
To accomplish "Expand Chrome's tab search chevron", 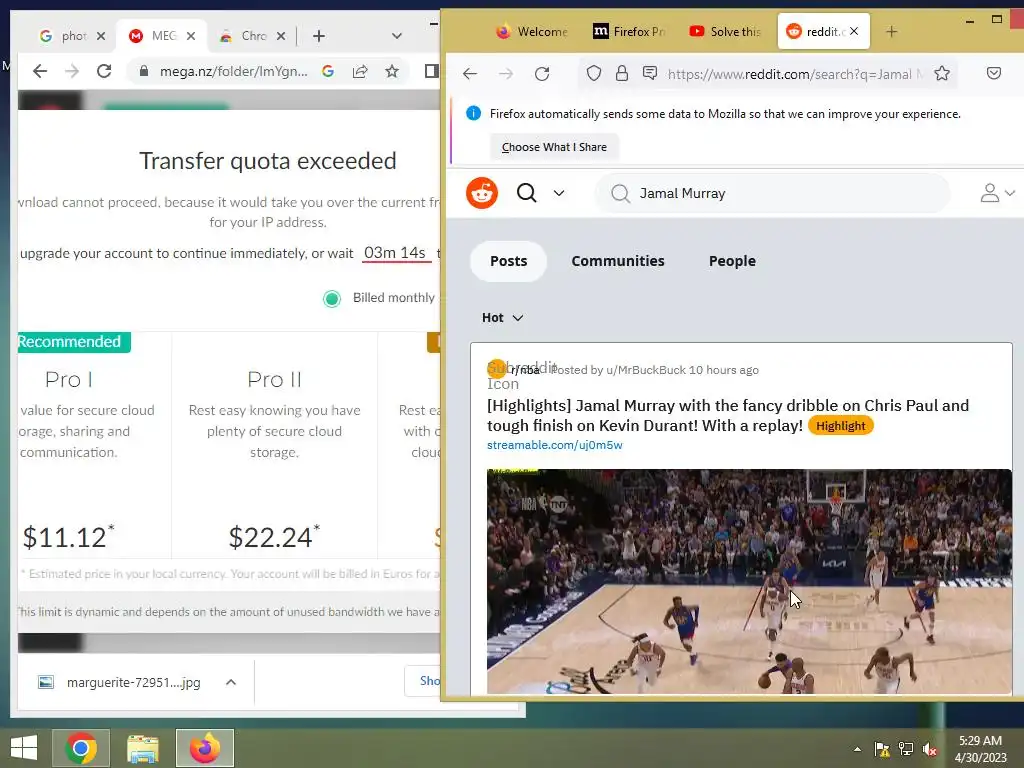I will click(396, 36).
